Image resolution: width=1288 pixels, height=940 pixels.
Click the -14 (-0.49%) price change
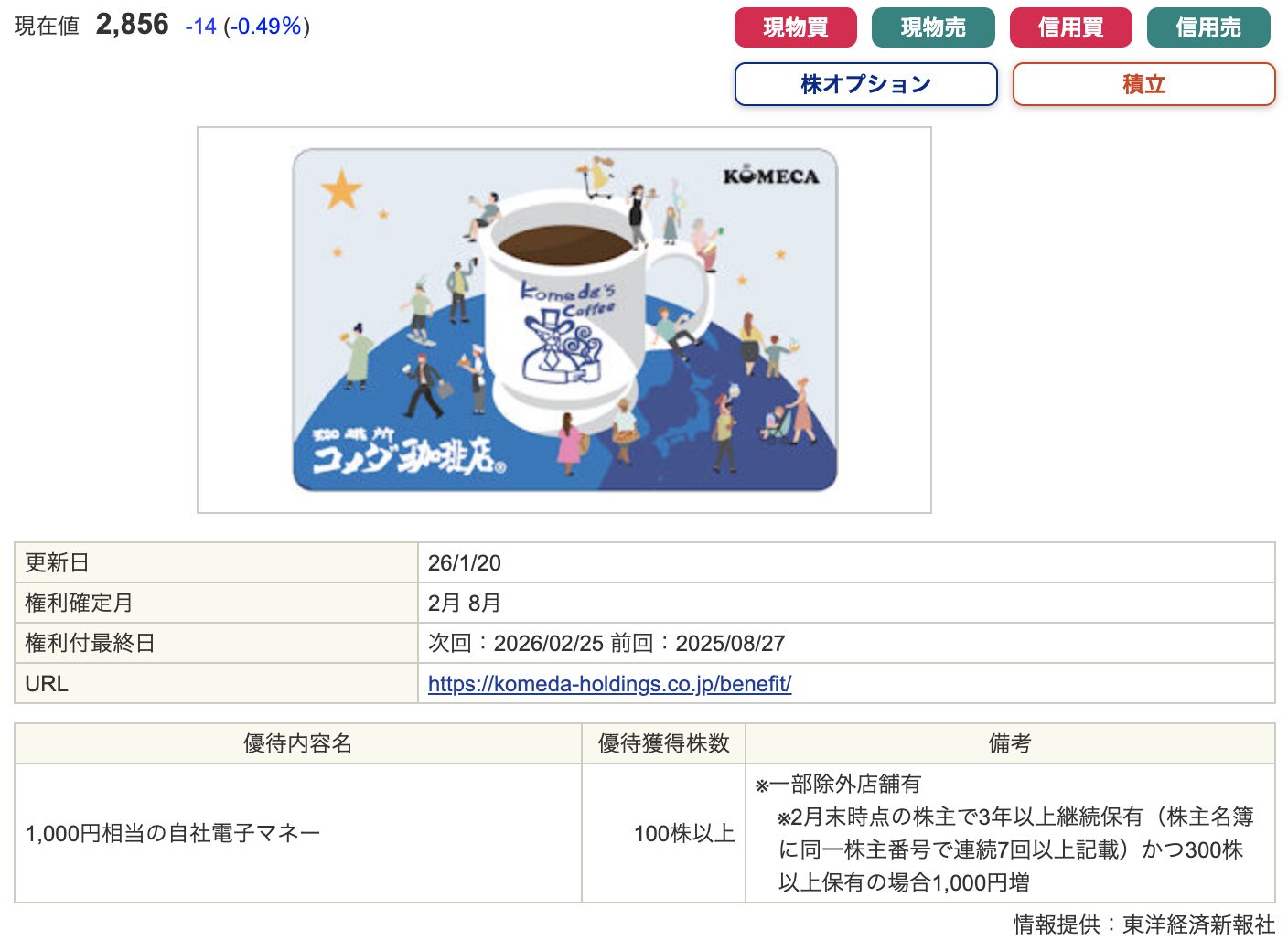point(247,27)
